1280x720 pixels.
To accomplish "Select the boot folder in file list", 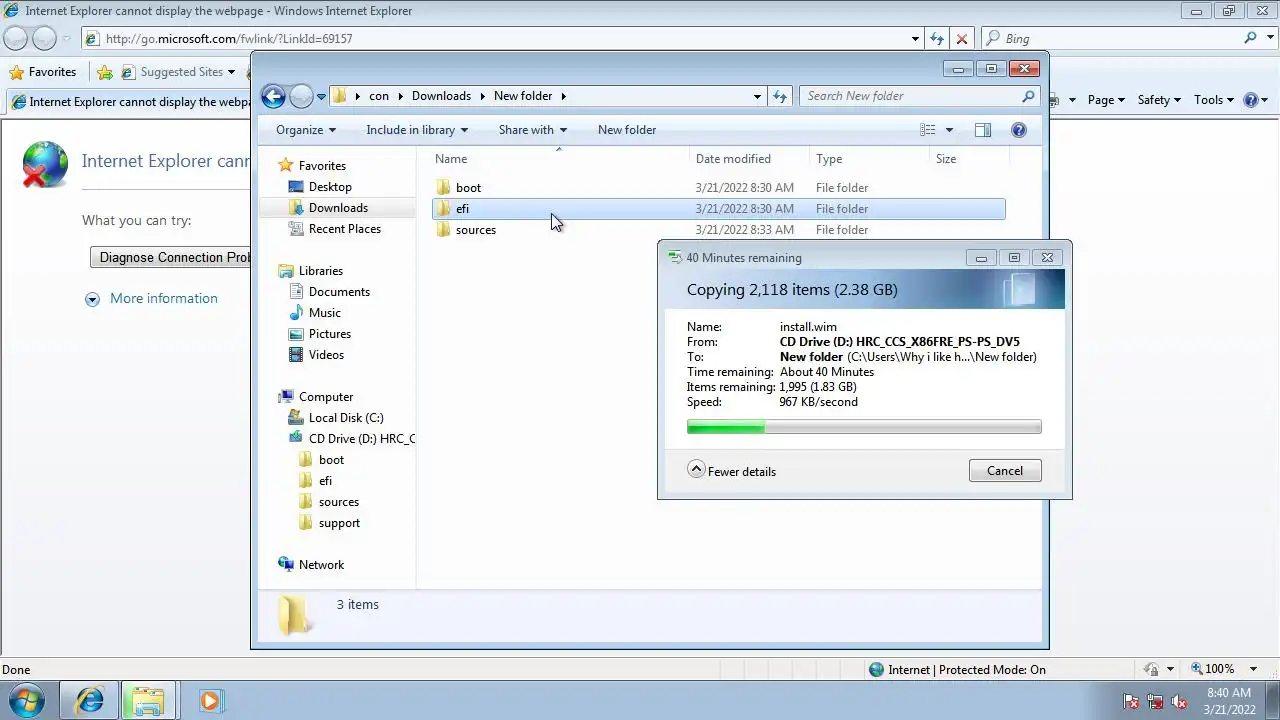I will [718, 188].
